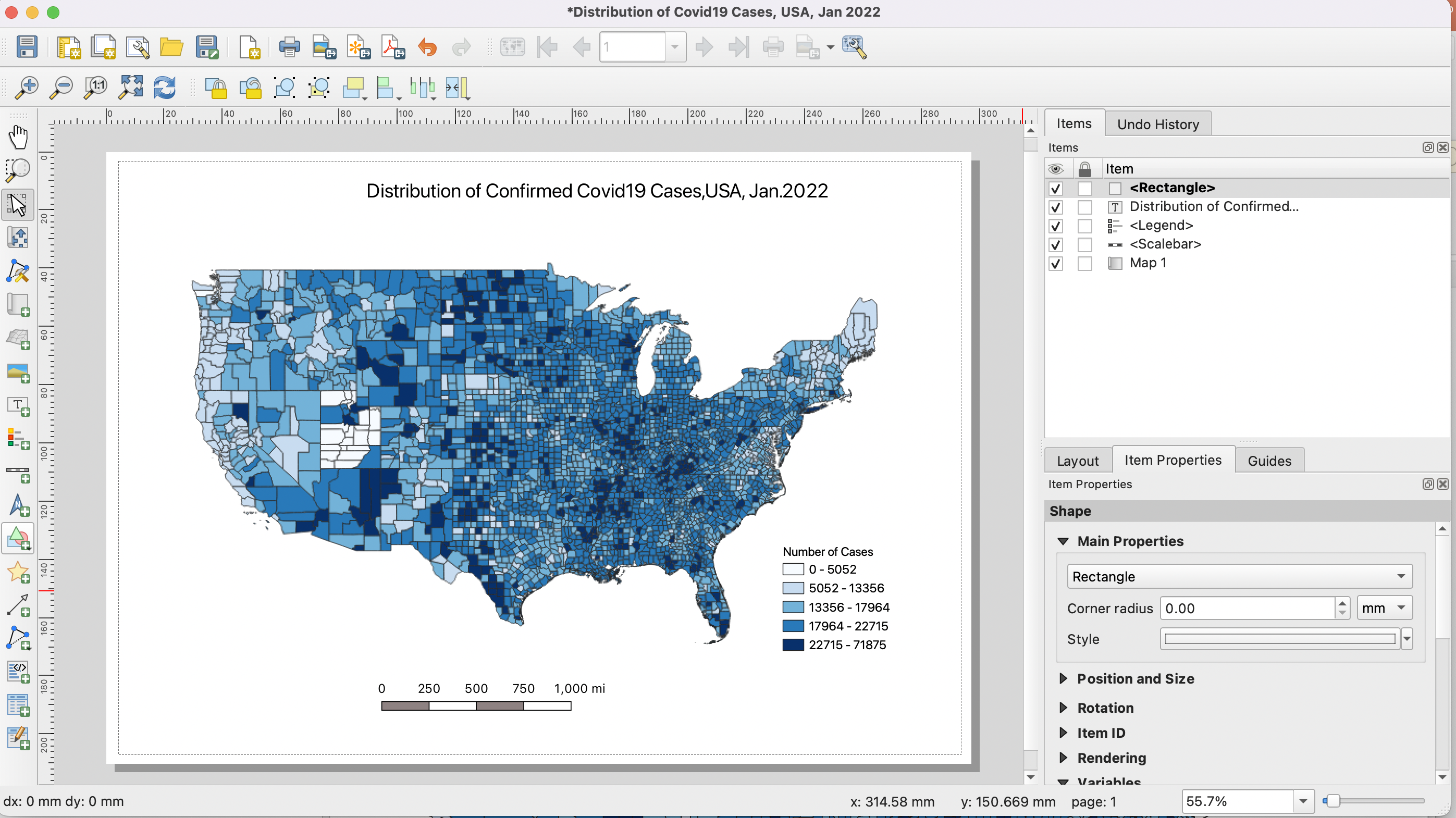Save the layout project
Screen dimensions: 1456x818
click(27, 47)
